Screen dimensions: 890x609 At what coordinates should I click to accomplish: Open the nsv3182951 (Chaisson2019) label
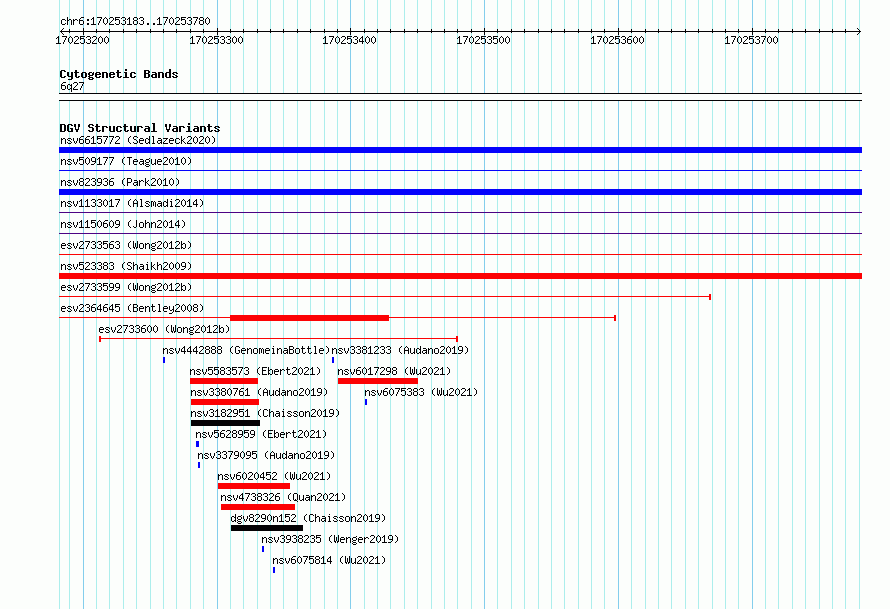[265, 413]
